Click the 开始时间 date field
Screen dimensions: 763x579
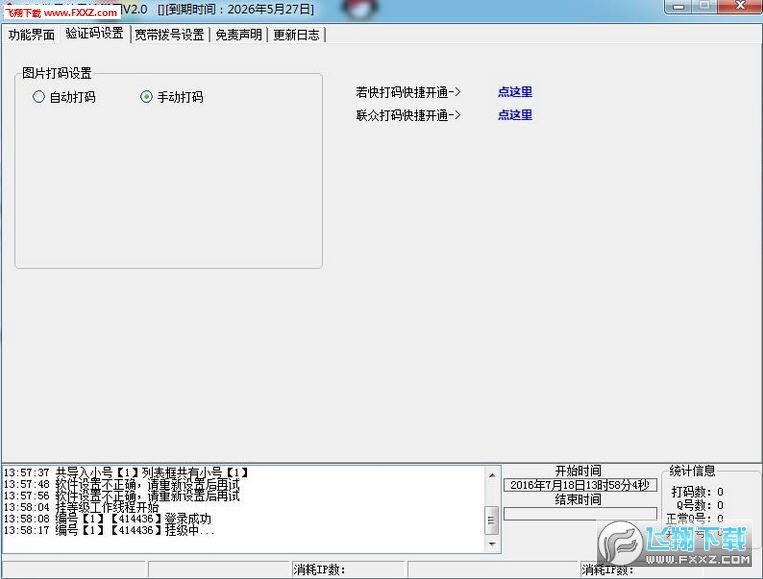pyautogui.click(x=580, y=485)
